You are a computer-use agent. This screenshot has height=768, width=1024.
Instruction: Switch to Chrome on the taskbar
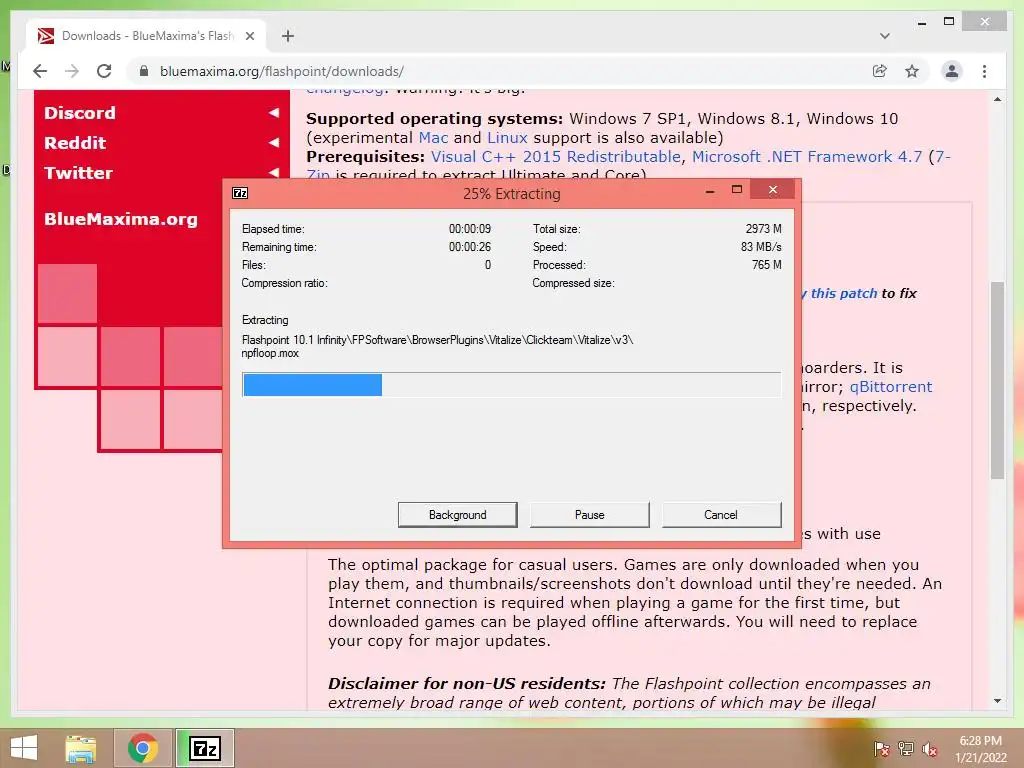142,748
